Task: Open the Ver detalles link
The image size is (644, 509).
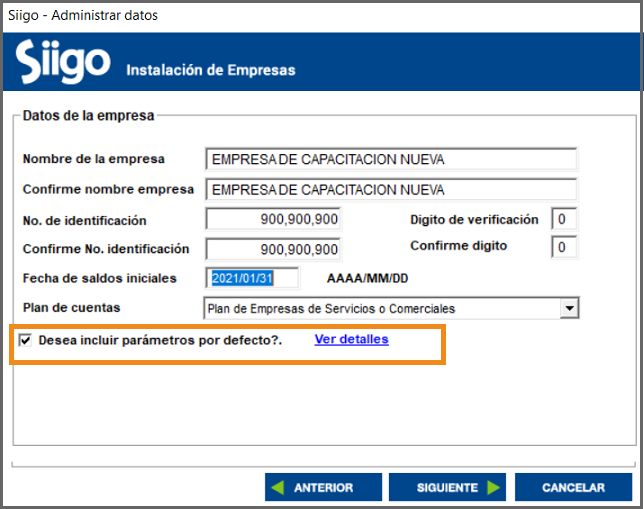Action: [352, 339]
